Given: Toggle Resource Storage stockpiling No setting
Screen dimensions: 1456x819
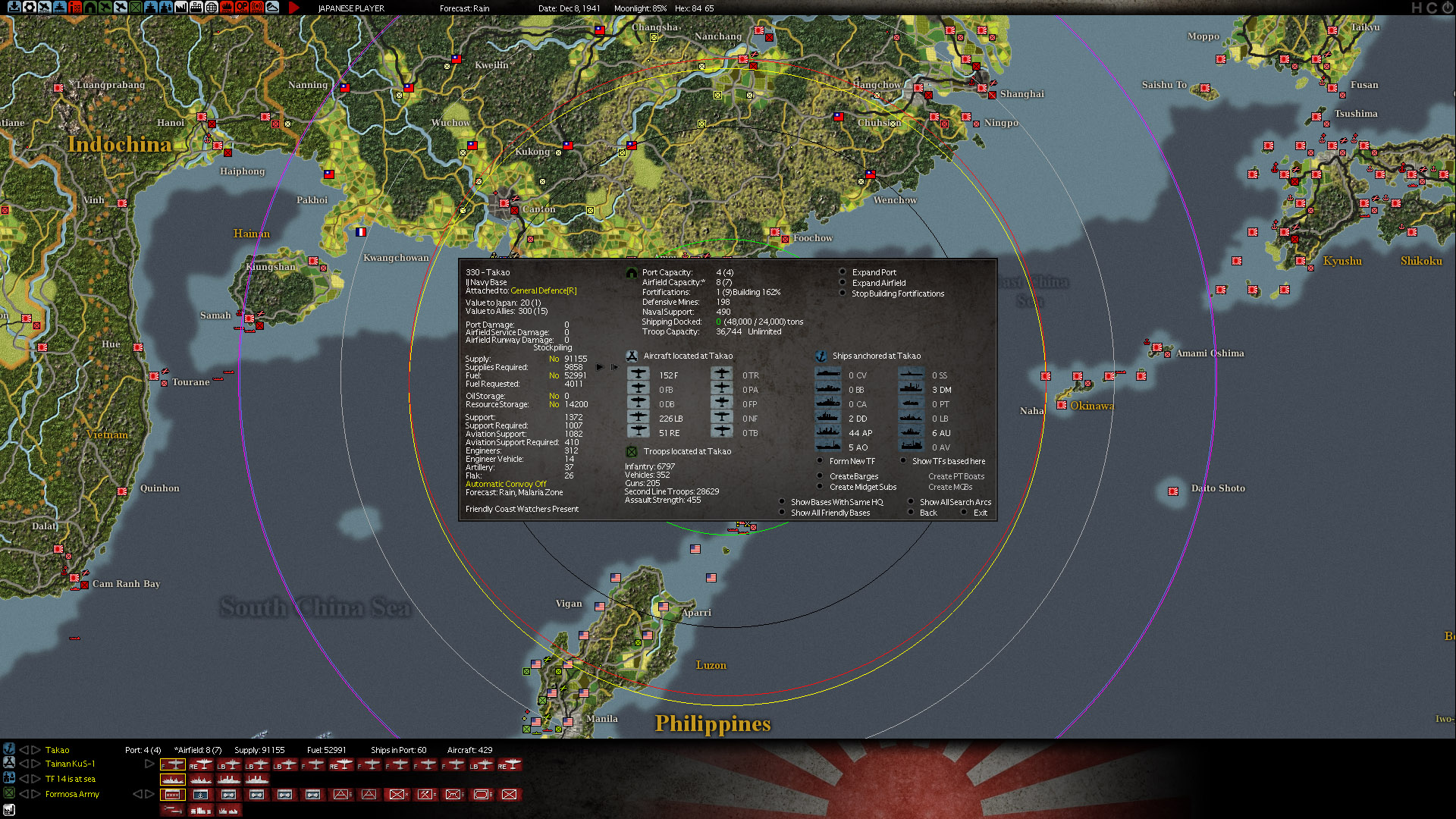Looking at the screenshot, I should [x=554, y=404].
